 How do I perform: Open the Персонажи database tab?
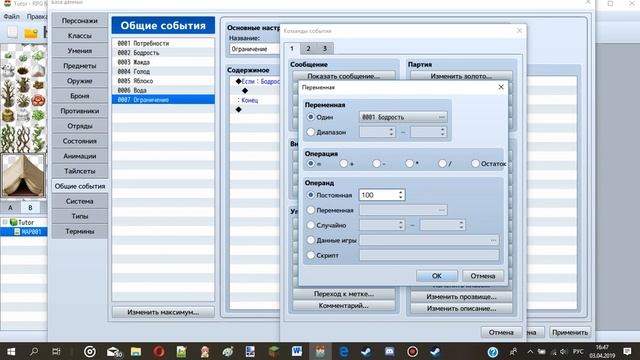click(x=80, y=20)
